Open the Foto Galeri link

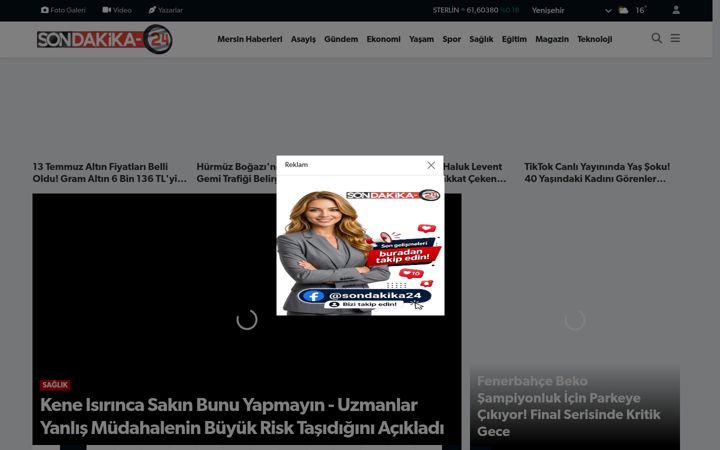(x=63, y=10)
